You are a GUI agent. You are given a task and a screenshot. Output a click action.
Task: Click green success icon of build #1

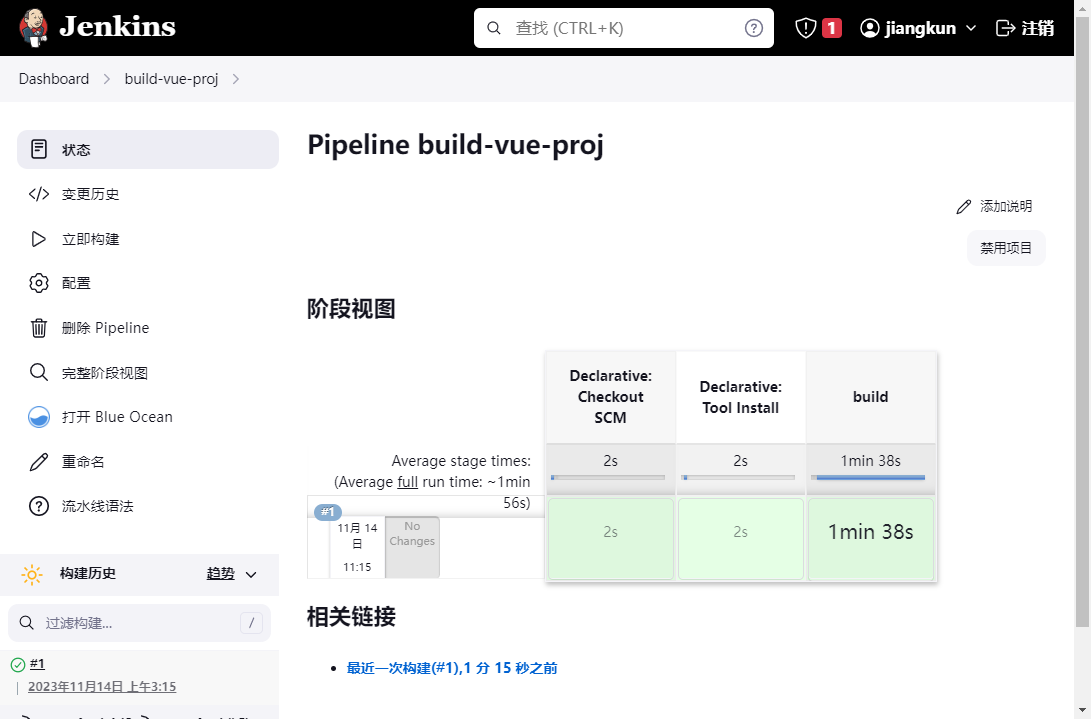coord(18,665)
